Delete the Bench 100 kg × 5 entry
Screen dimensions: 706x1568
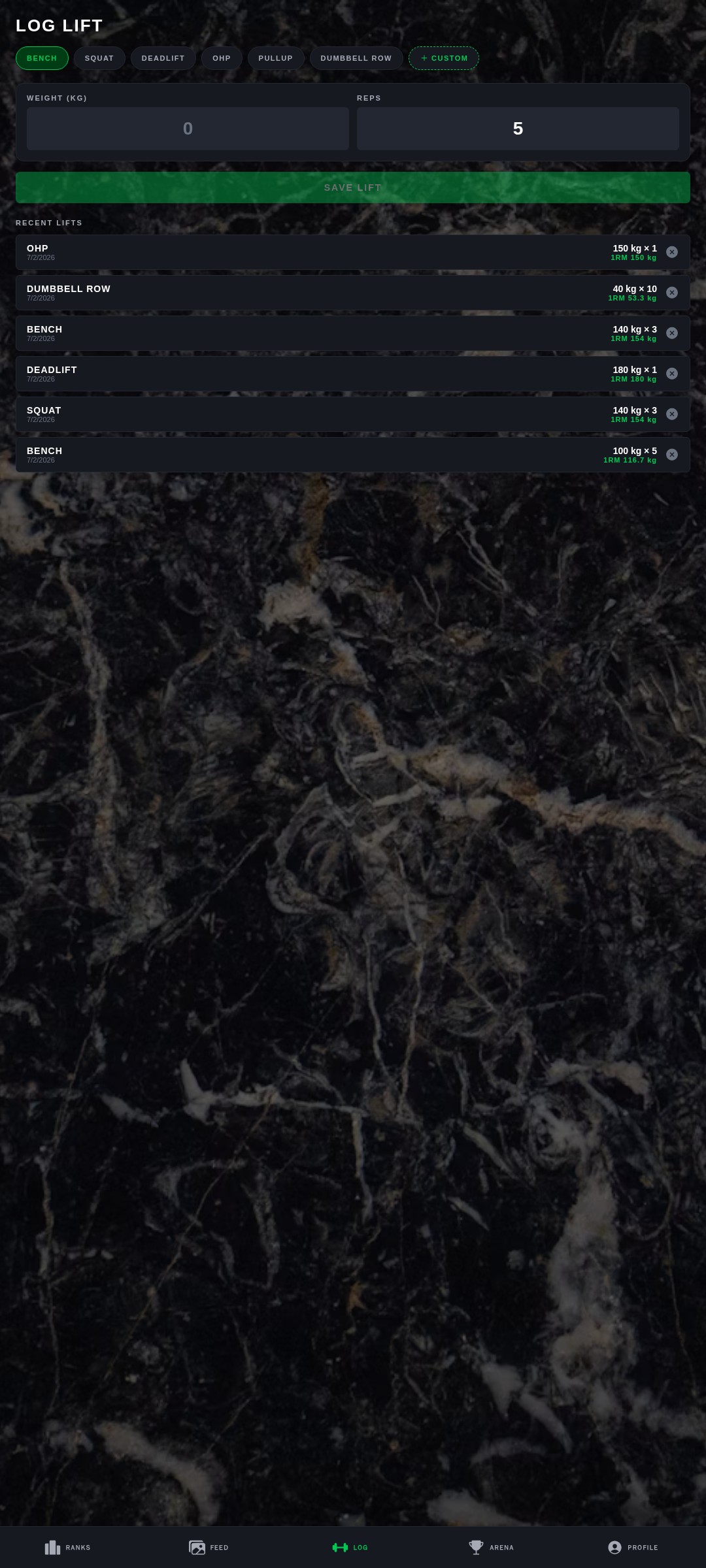pyautogui.click(x=672, y=455)
